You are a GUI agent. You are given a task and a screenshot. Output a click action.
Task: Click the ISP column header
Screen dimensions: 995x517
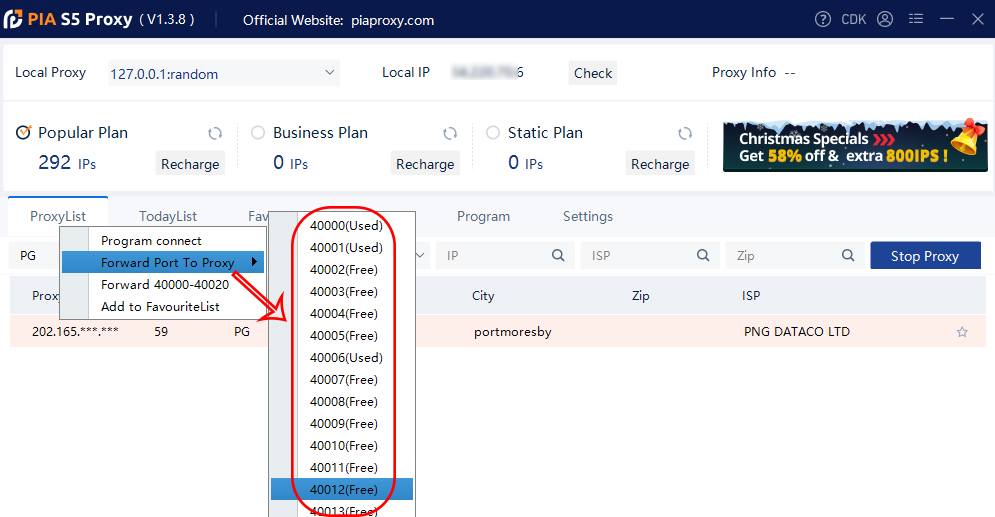pyautogui.click(x=751, y=296)
